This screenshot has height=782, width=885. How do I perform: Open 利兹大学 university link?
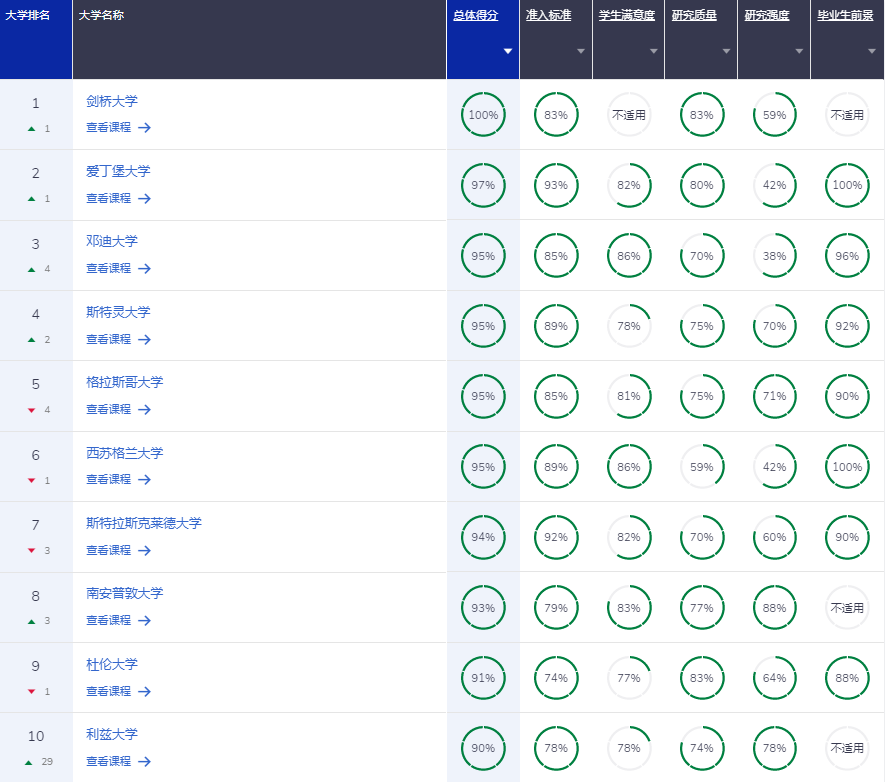tap(112, 734)
